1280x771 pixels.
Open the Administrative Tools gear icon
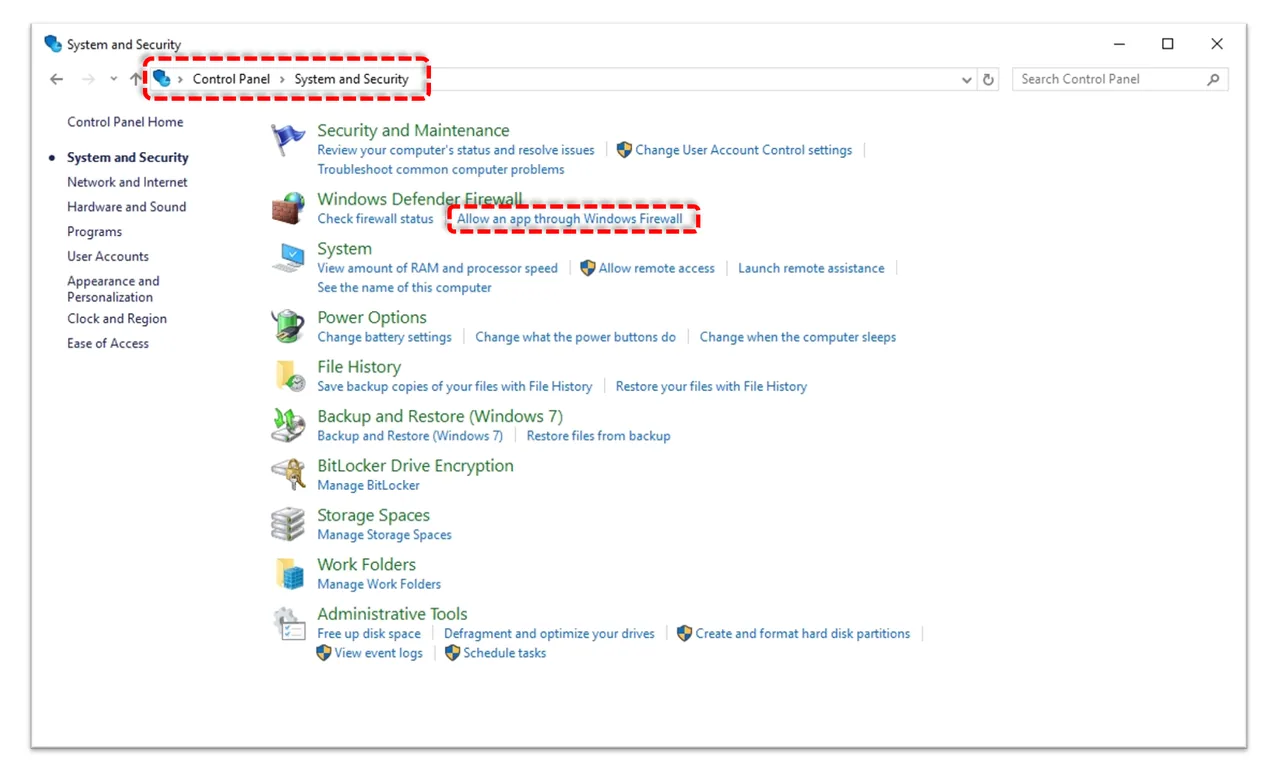coord(289,623)
